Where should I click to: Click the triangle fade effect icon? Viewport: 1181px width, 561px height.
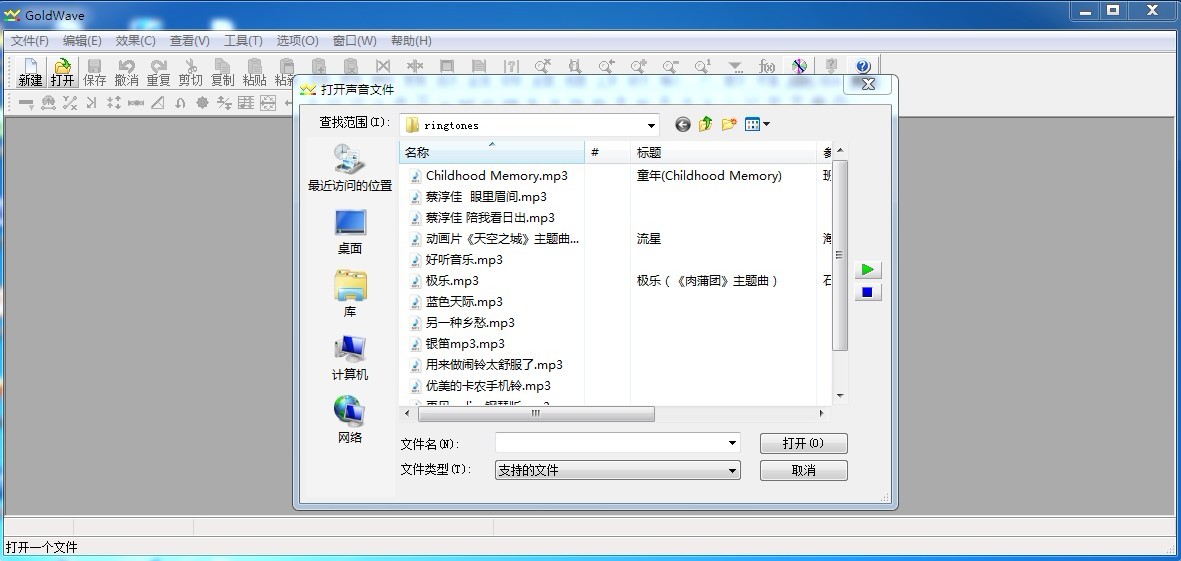tap(157, 103)
